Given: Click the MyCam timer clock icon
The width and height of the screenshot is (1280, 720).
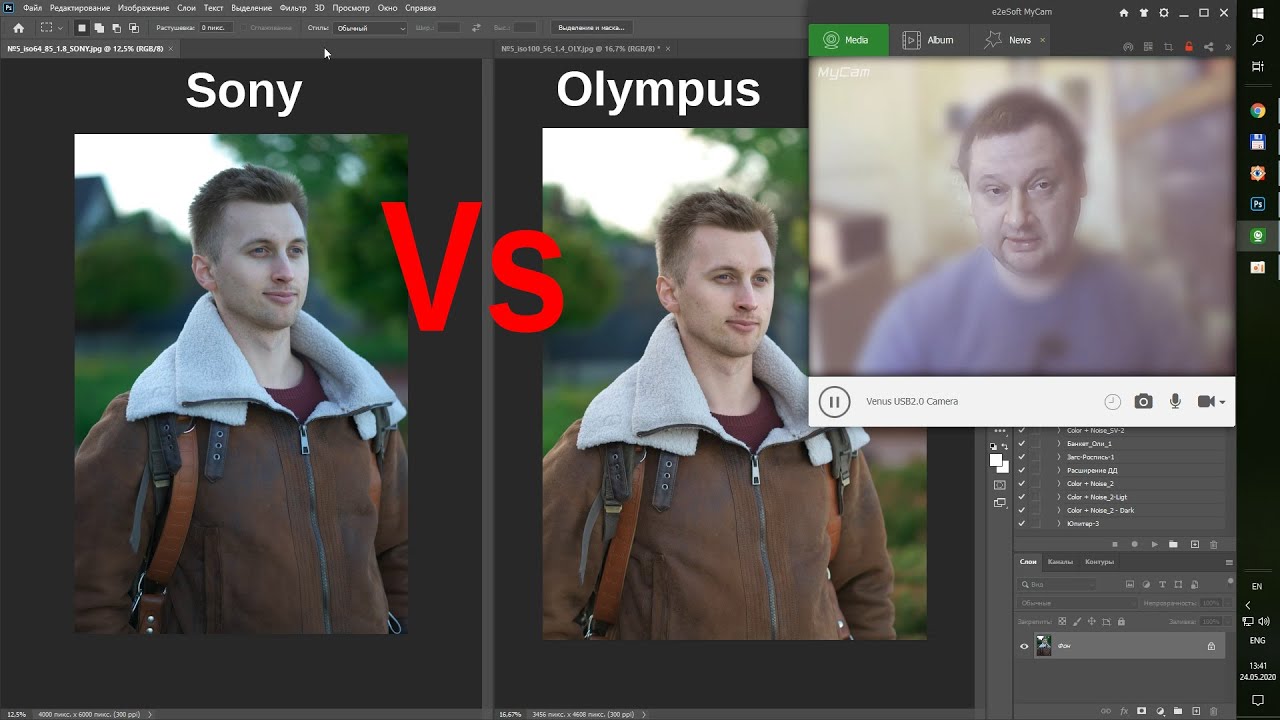Looking at the screenshot, I should [x=1112, y=401].
